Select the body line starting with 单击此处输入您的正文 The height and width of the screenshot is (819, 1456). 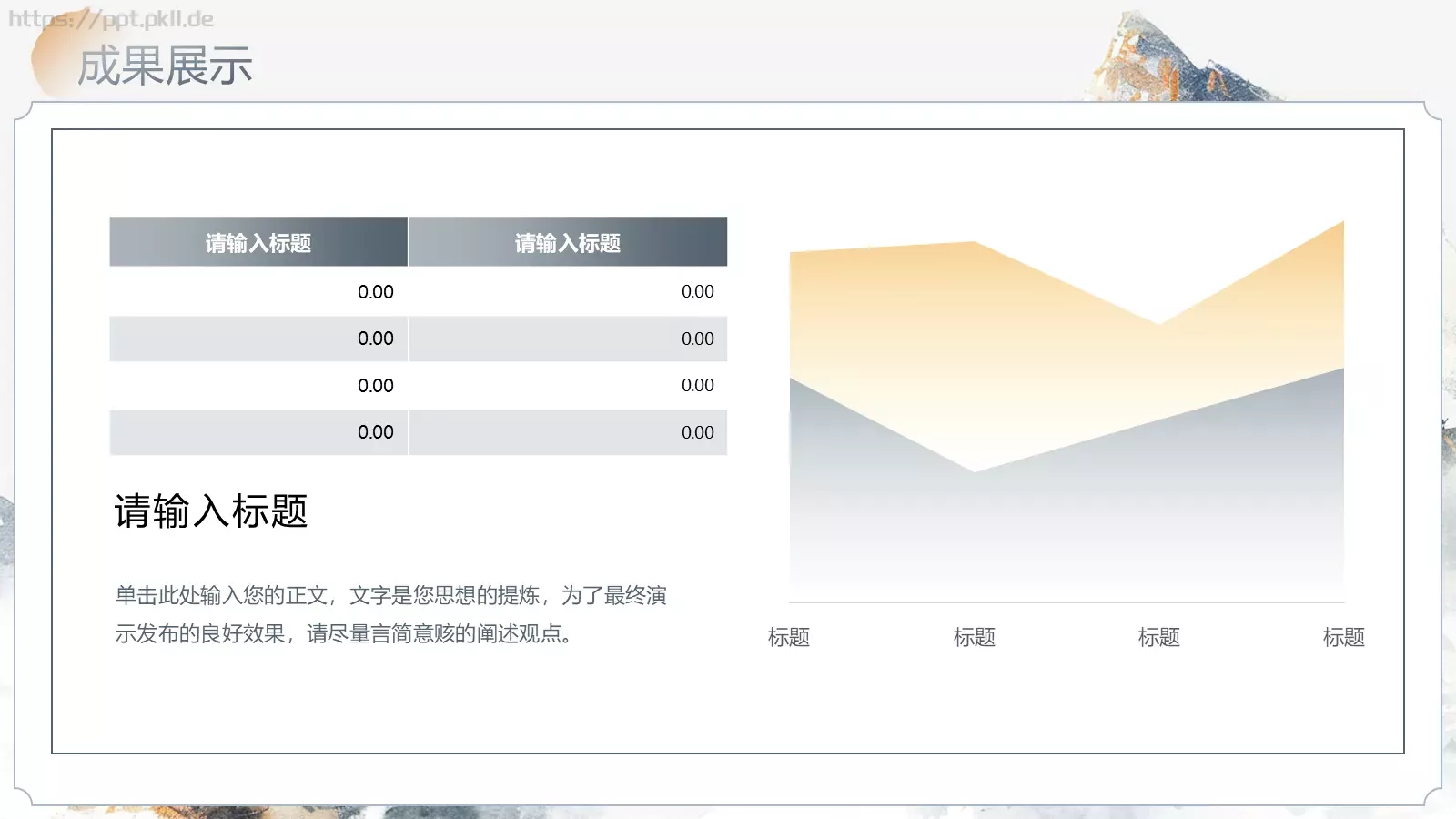tap(391, 595)
